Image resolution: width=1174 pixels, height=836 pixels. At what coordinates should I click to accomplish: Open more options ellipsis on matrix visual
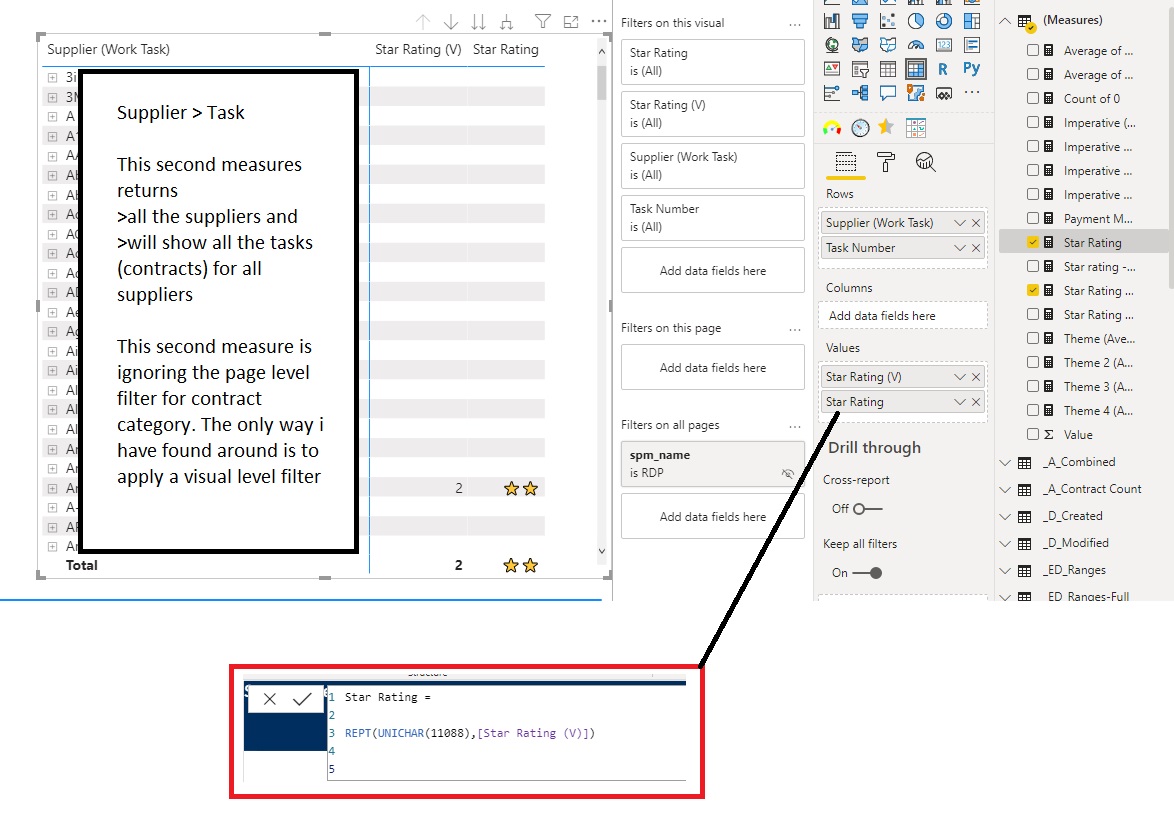(599, 21)
